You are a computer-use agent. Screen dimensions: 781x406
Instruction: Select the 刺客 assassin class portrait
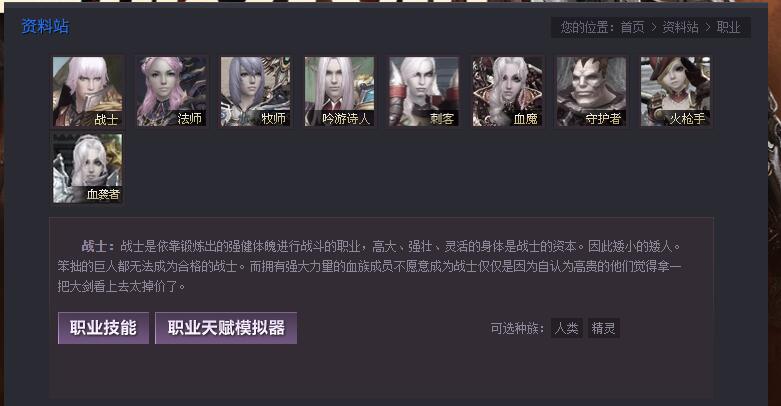[x=423, y=91]
